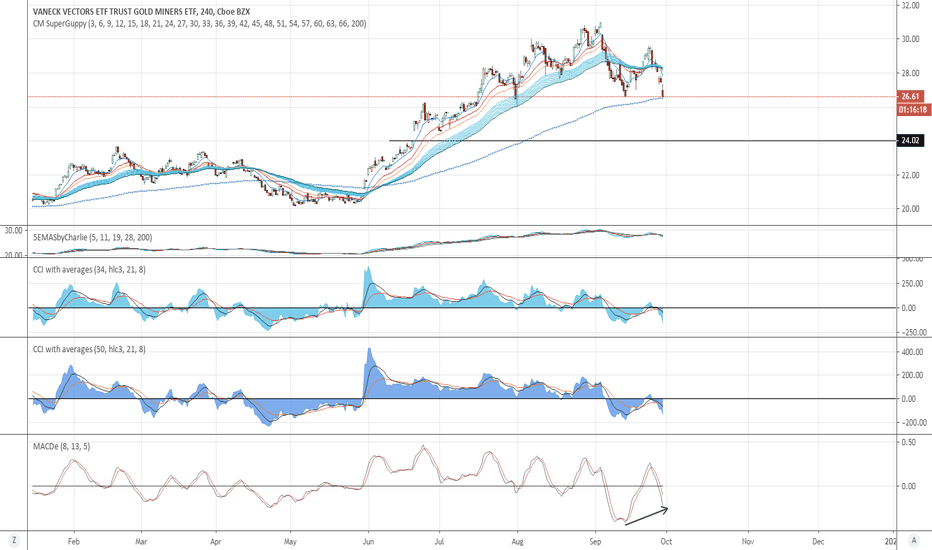Click the Dec label on the time axis
Viewport: 932px width, 550px height.
pyautogui.click(x=818, y=542)
